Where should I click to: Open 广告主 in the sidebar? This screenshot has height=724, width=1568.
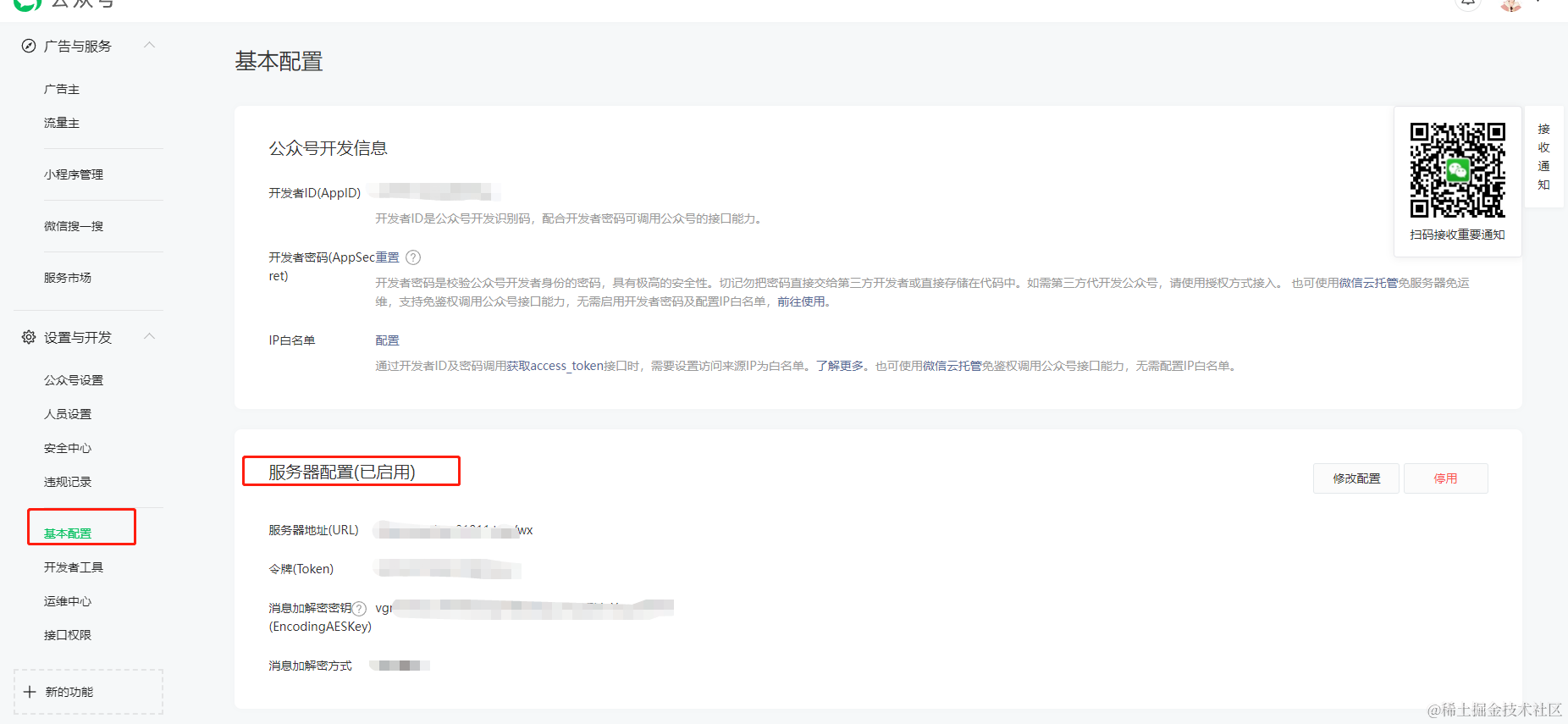click(62, 89)
